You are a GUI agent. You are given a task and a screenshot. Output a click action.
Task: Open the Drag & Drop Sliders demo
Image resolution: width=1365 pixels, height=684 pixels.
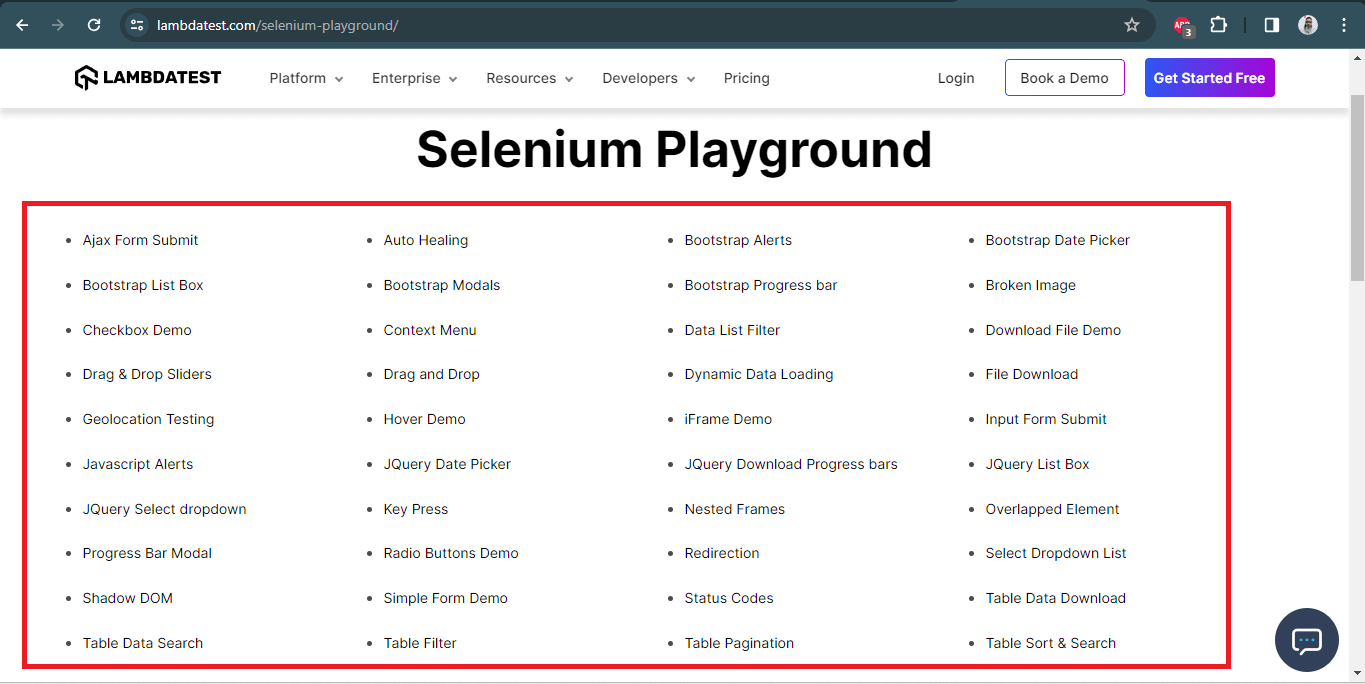[147, 374]
